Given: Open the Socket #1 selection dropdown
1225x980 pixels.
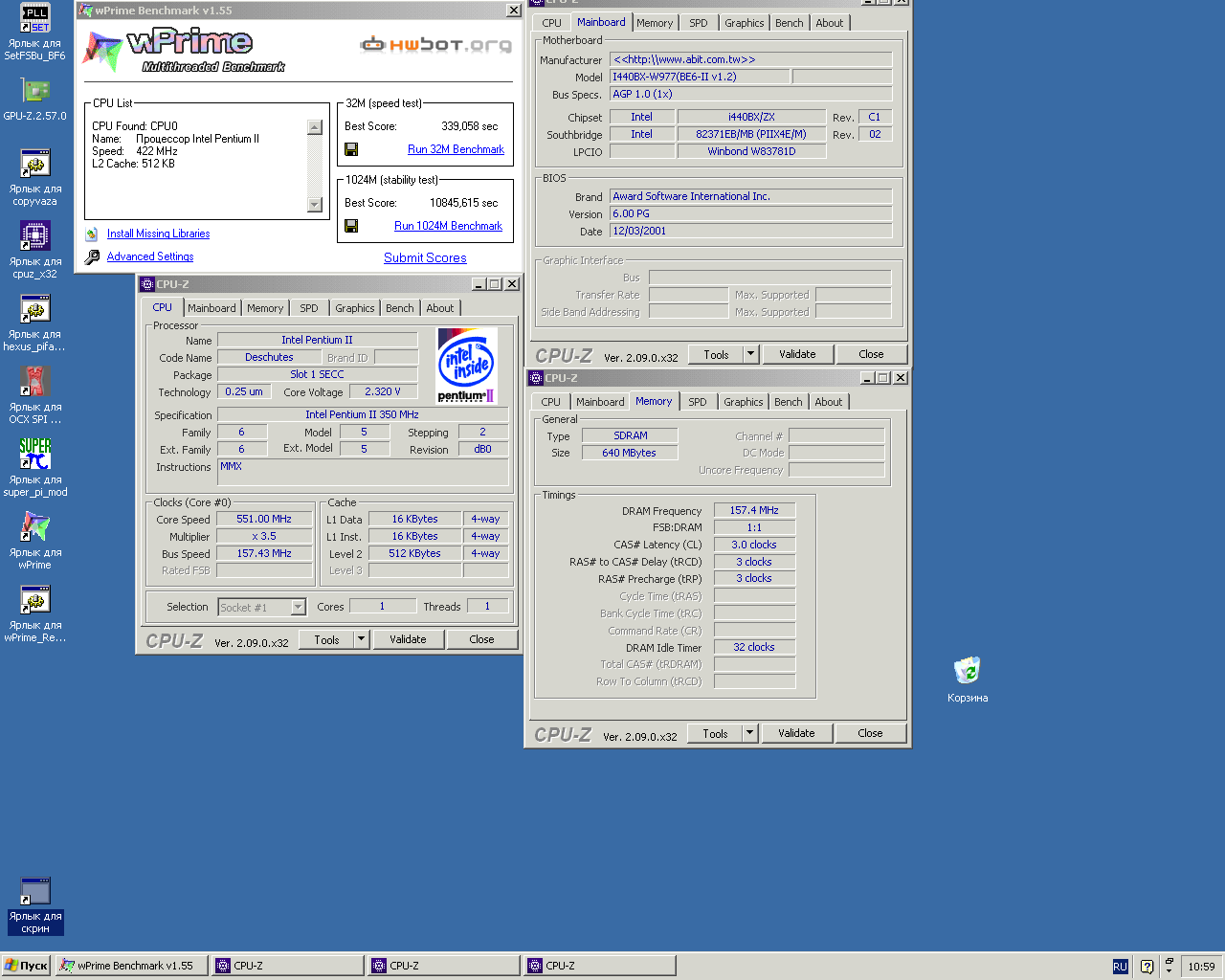Looking at the screenshot, I should coord(299,607).
